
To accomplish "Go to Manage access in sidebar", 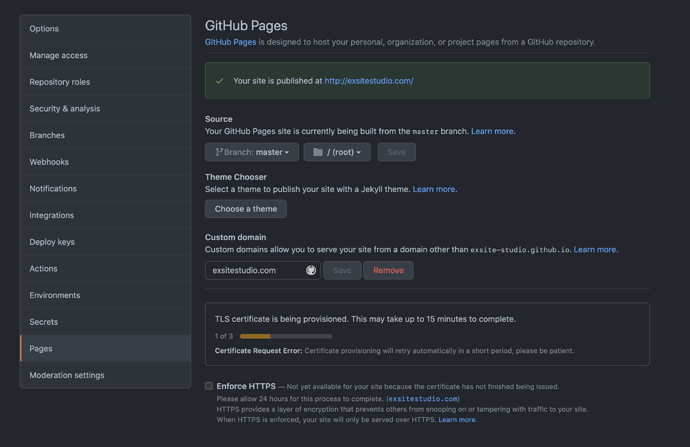I will 105,55.
